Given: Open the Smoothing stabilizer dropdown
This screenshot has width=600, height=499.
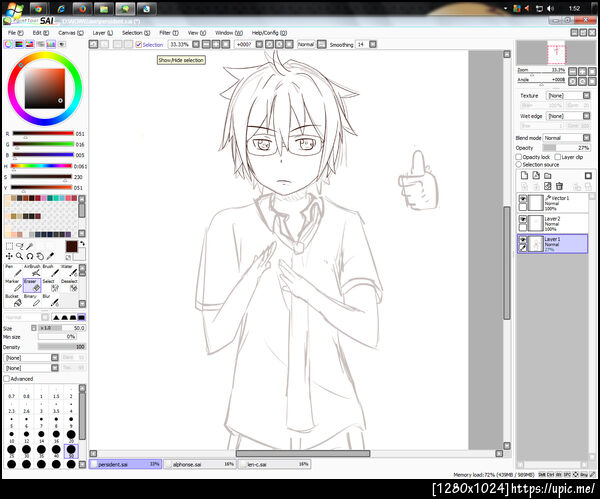Looking at the screenshot, I should click(373, 44).
